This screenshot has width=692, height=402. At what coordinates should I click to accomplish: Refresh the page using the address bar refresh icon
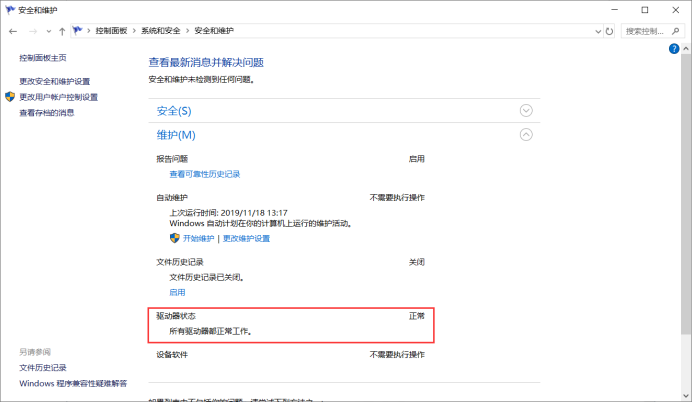610,31
